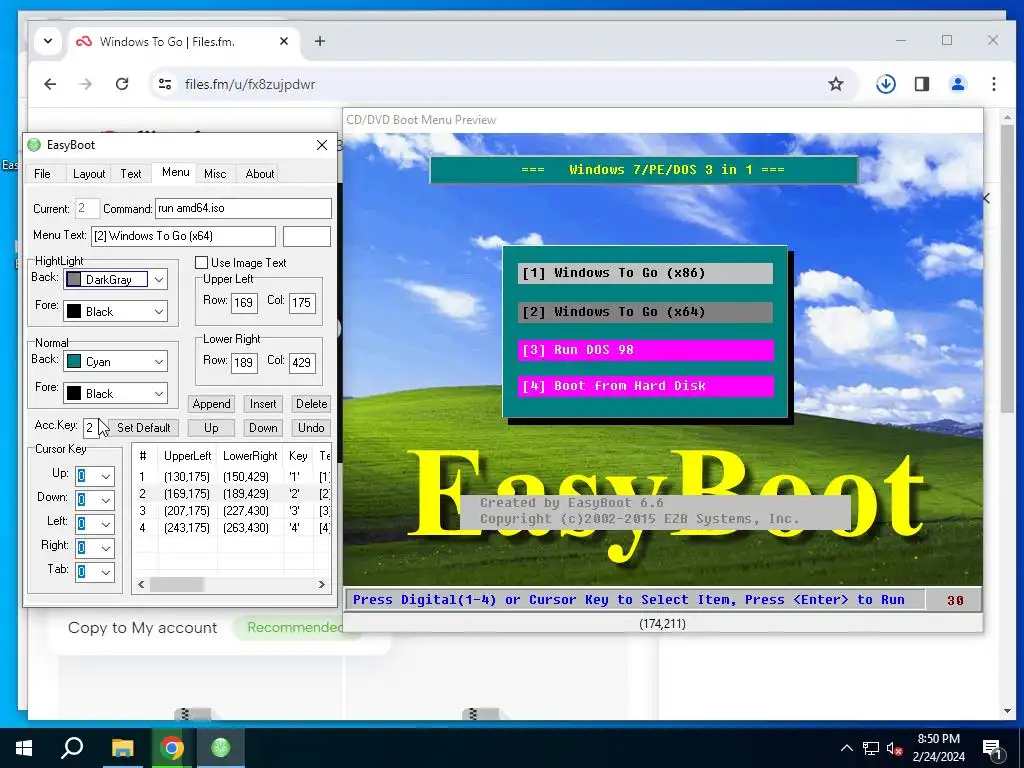Image resolution: width=1024 pixels, height=768 pixels.
Task: Move menu item Down
Action: click(x=263, y=428)
